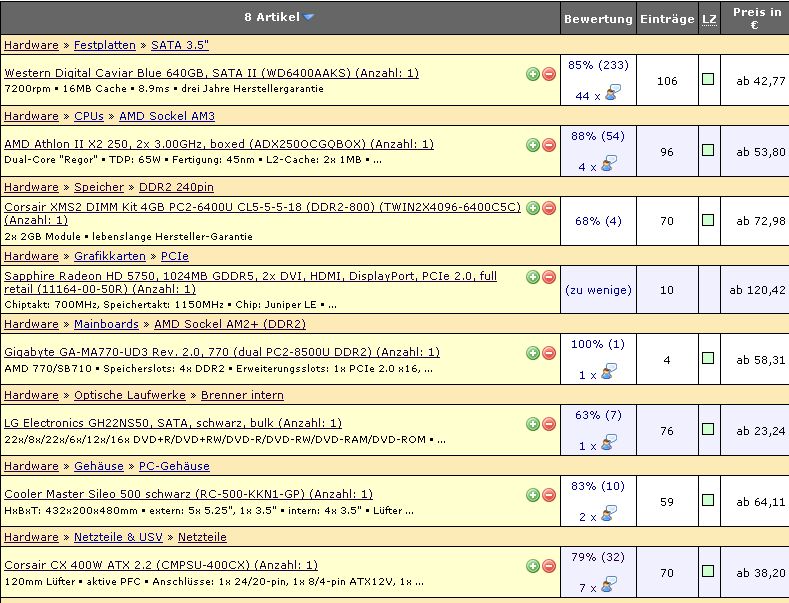The width and height of the screenshot is (789, 603).
Task: Decrease quantity of Corsair CX 400W
Action: pos(549,566)
